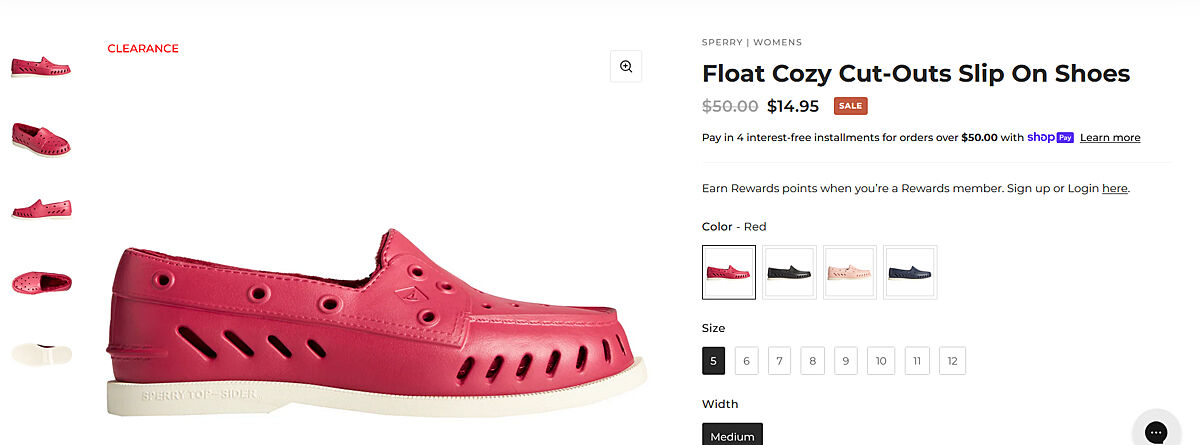Select the first side-view shoe thumbnail

(41, 67)
